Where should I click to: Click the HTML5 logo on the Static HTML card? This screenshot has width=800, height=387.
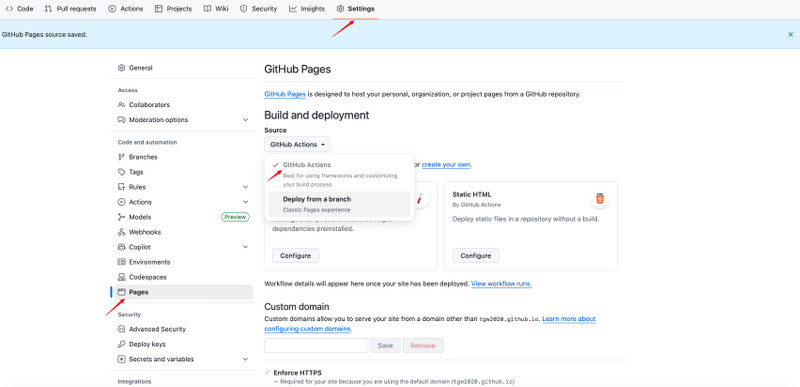[x=599, y=199]
